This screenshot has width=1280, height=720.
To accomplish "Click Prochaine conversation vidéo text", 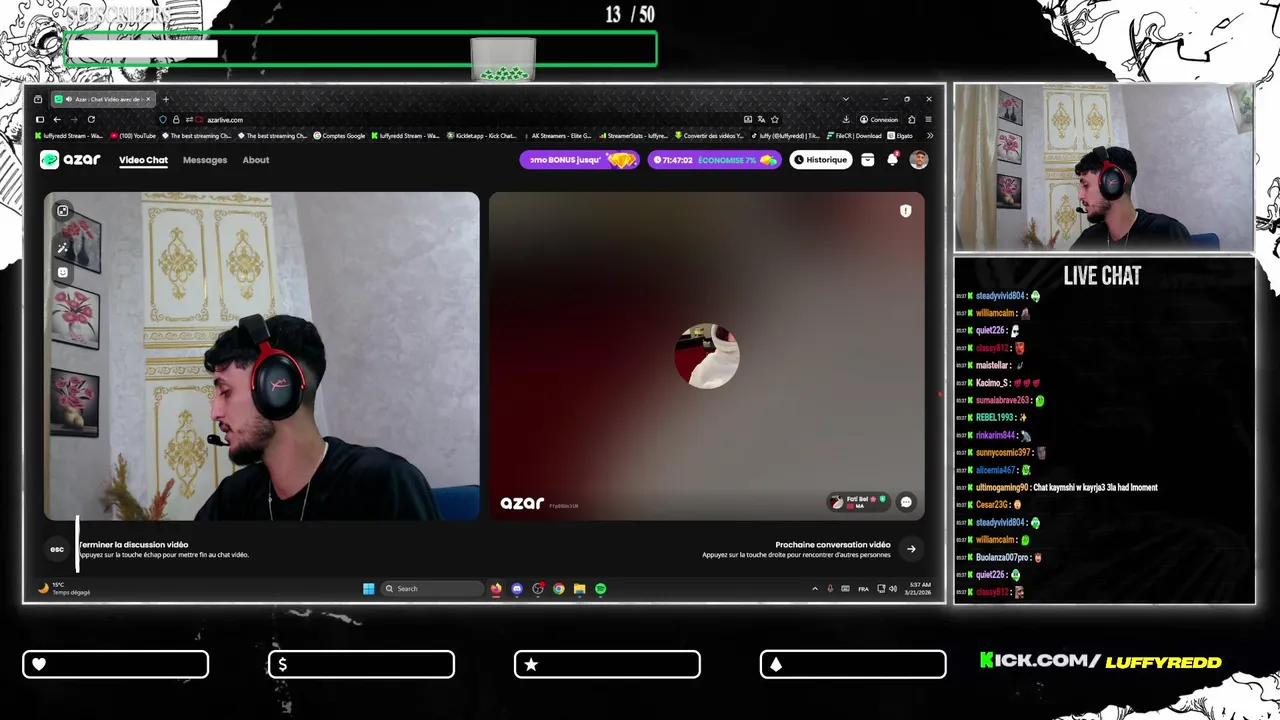I will (x=833, y=545).
